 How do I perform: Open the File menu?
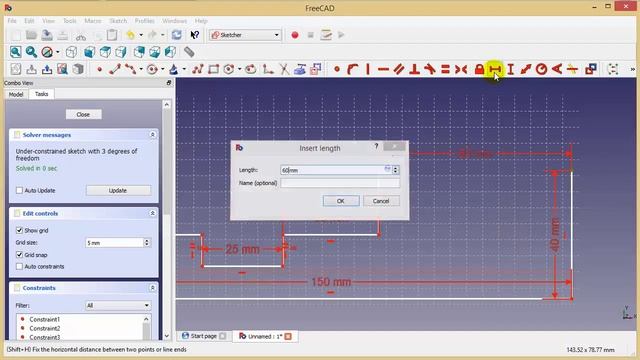(12, 21)
